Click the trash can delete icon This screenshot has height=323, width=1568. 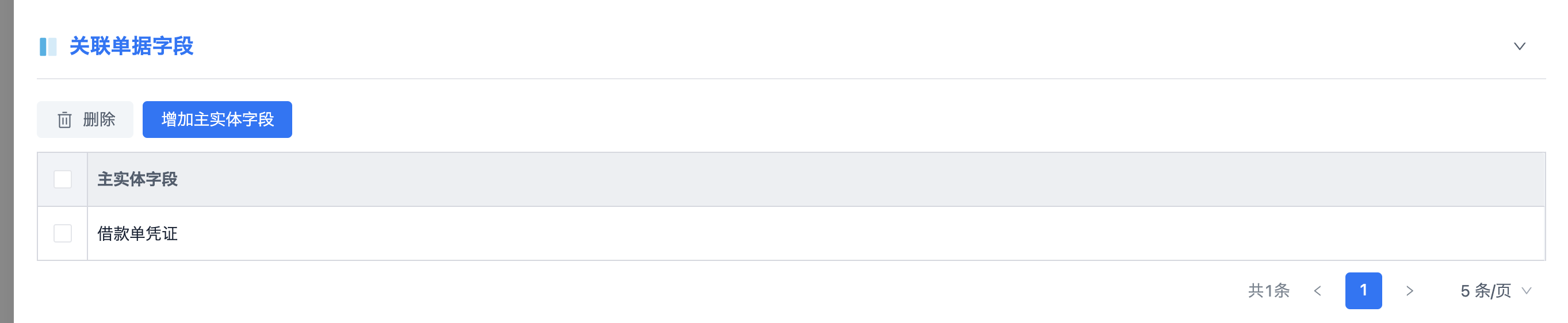(x=64, y=120)
